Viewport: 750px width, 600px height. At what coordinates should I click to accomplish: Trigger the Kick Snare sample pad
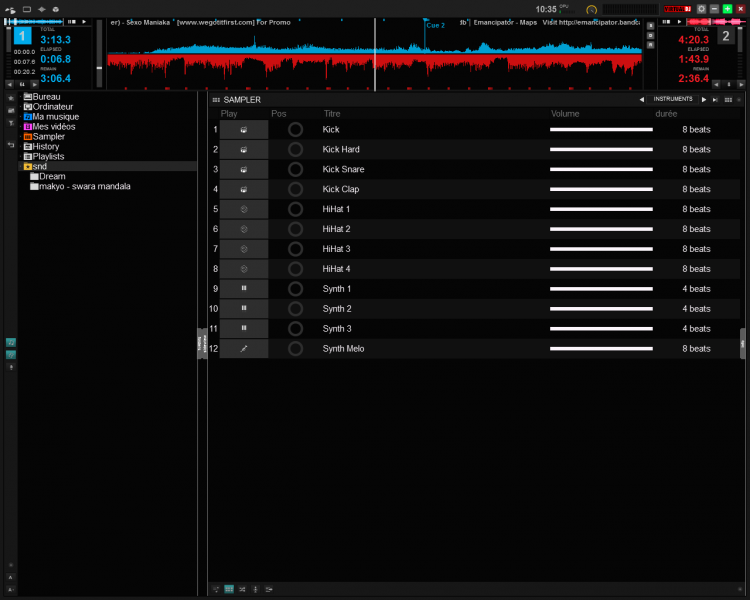coord(244,169)
